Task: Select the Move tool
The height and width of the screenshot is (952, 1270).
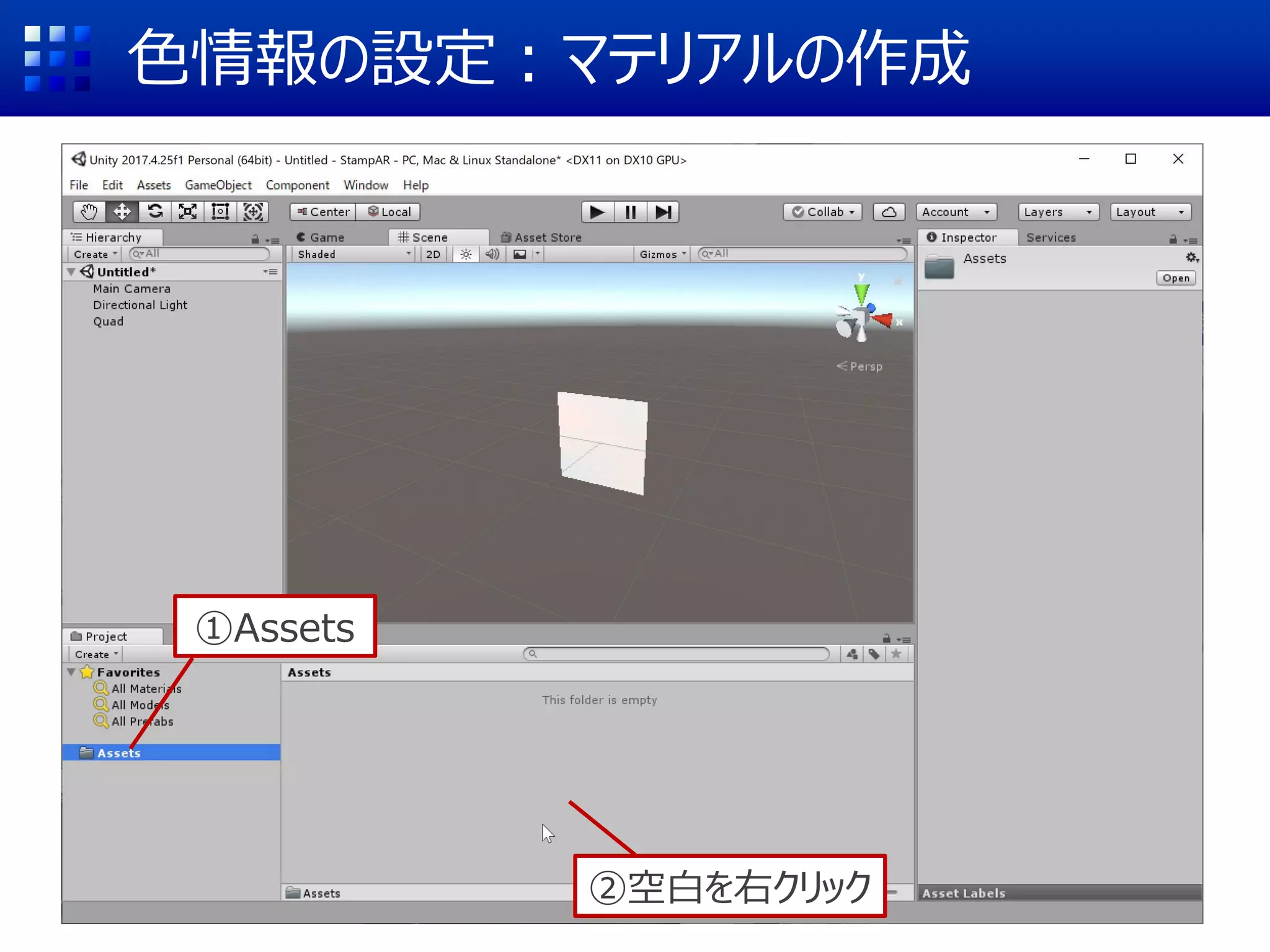Action: [122, 212]
